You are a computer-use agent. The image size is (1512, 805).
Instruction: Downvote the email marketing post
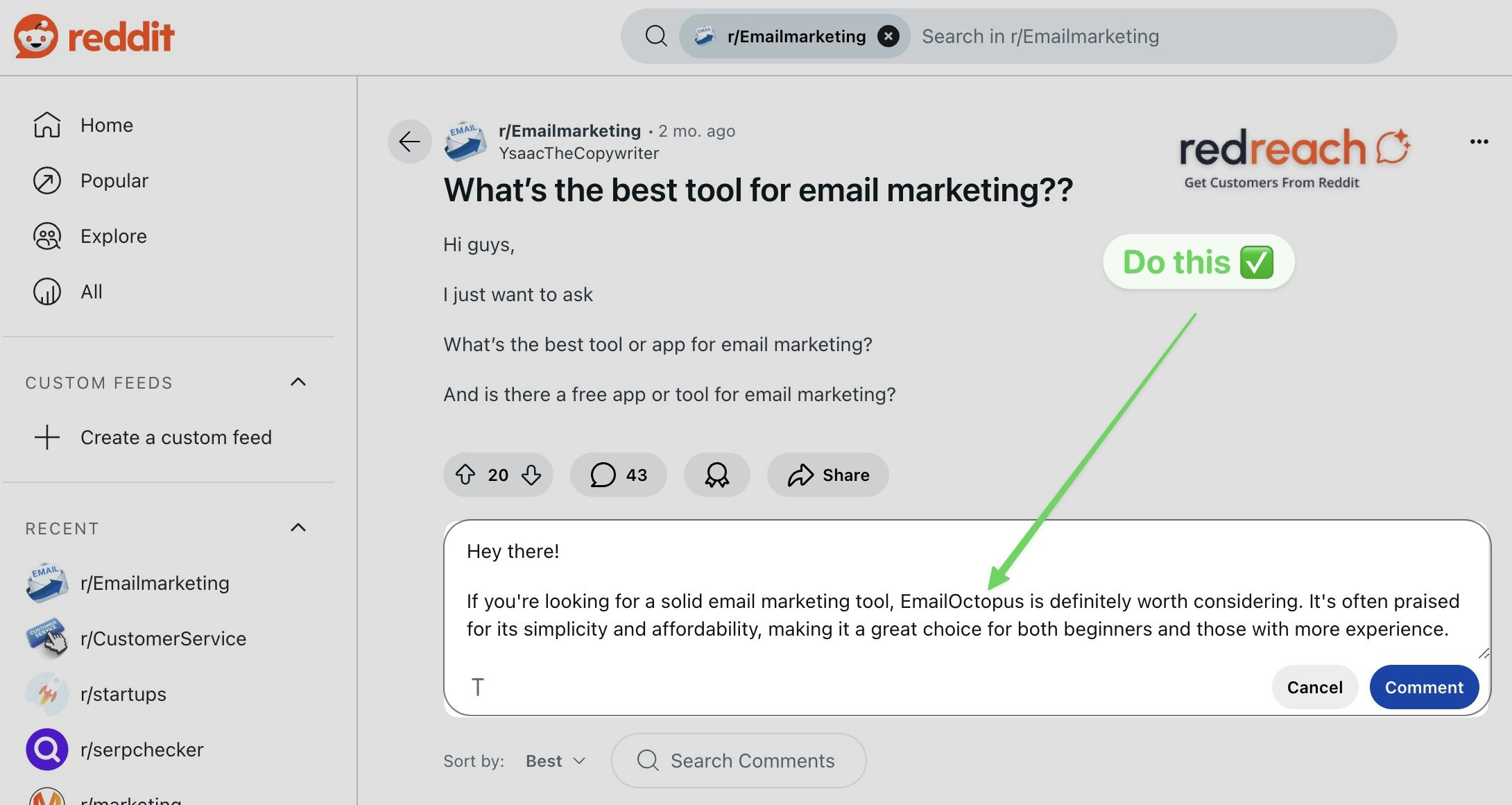(x=531, y=475)
